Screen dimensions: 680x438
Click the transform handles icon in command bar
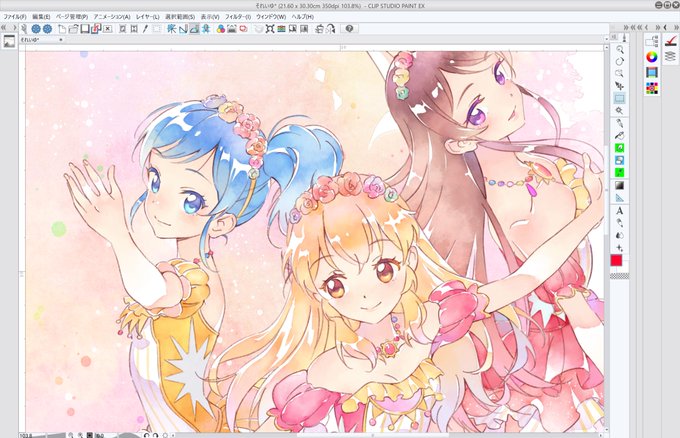coord(270,29)
